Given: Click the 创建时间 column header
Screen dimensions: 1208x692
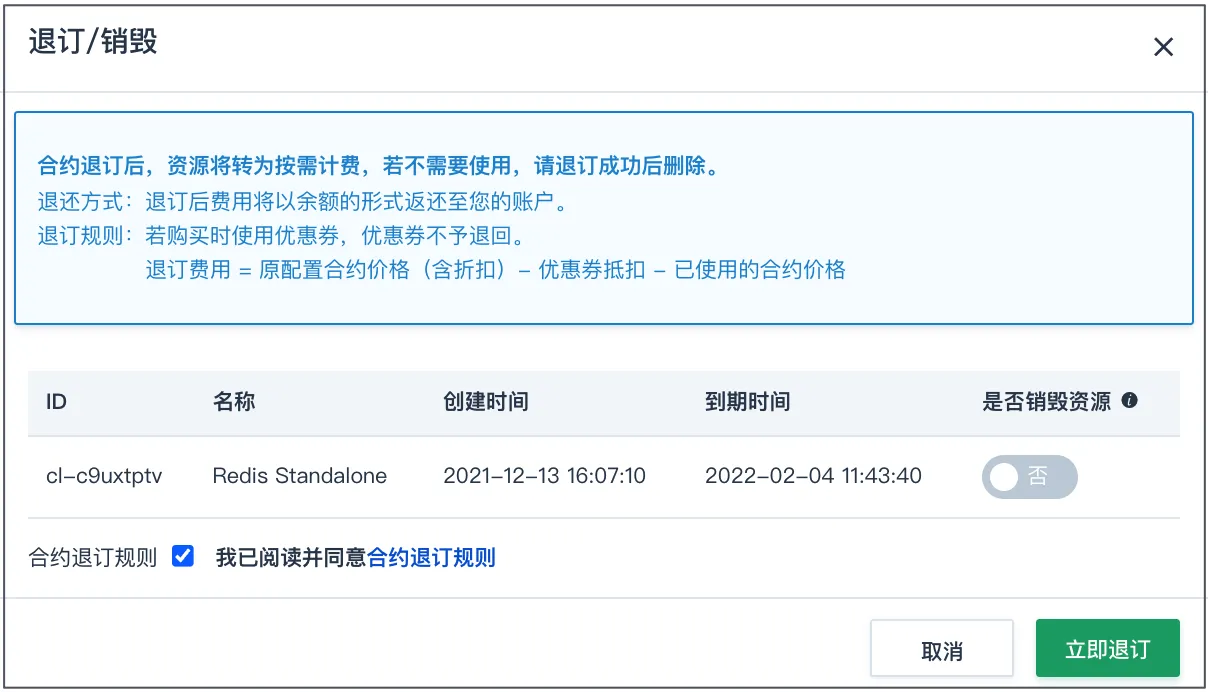Looking at the screenshot, I should coord(486,402).
